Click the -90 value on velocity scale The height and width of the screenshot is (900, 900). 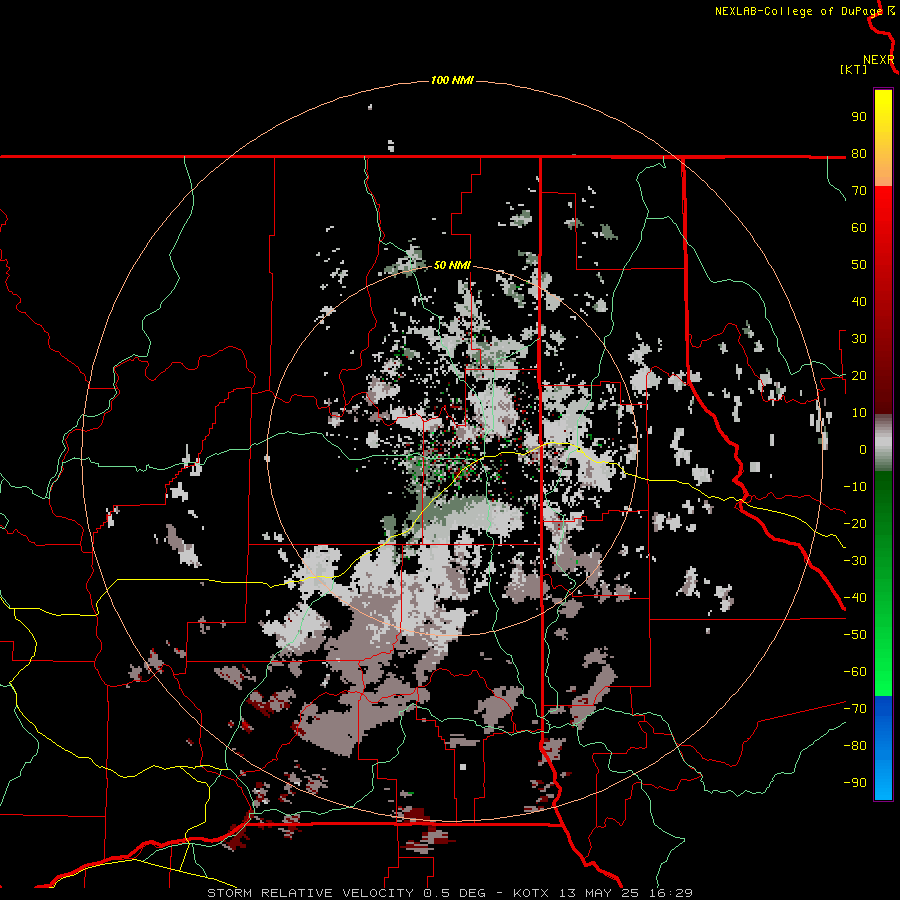[x=855, y=783]
